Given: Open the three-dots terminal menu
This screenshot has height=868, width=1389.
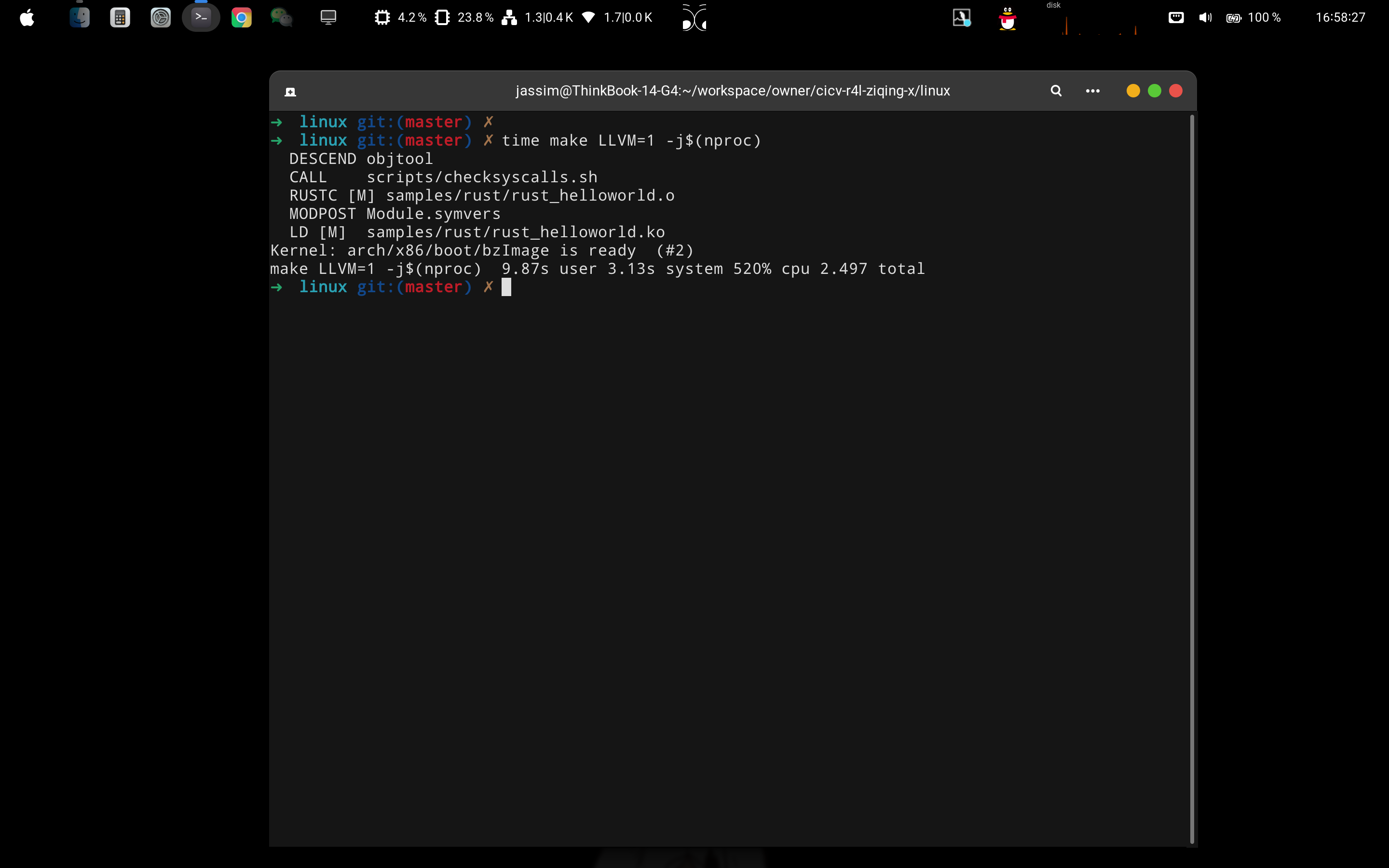Looking at the screenshot, I should tap(1092, 91).
